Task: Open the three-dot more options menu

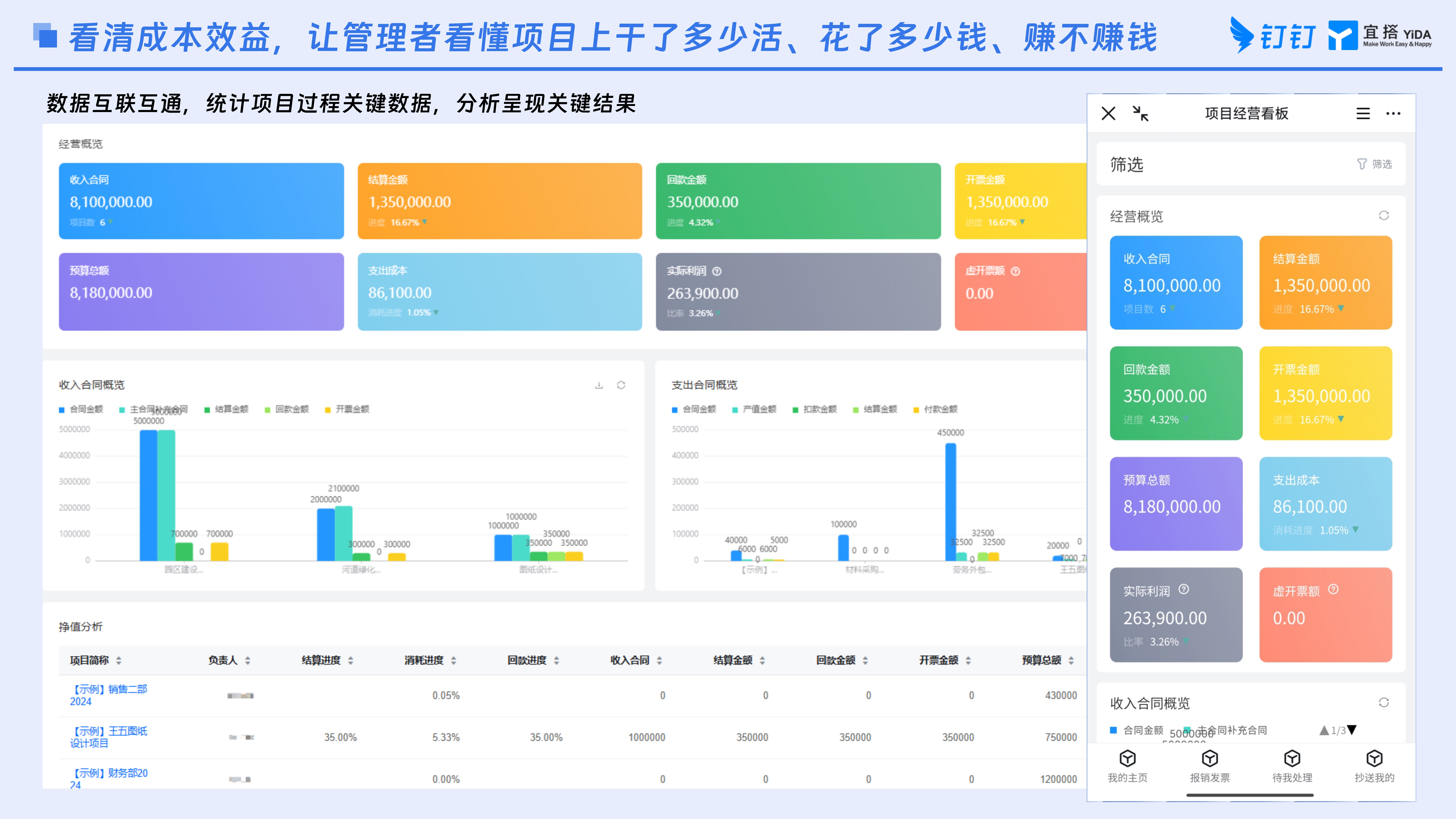Action: point(1393,114)
